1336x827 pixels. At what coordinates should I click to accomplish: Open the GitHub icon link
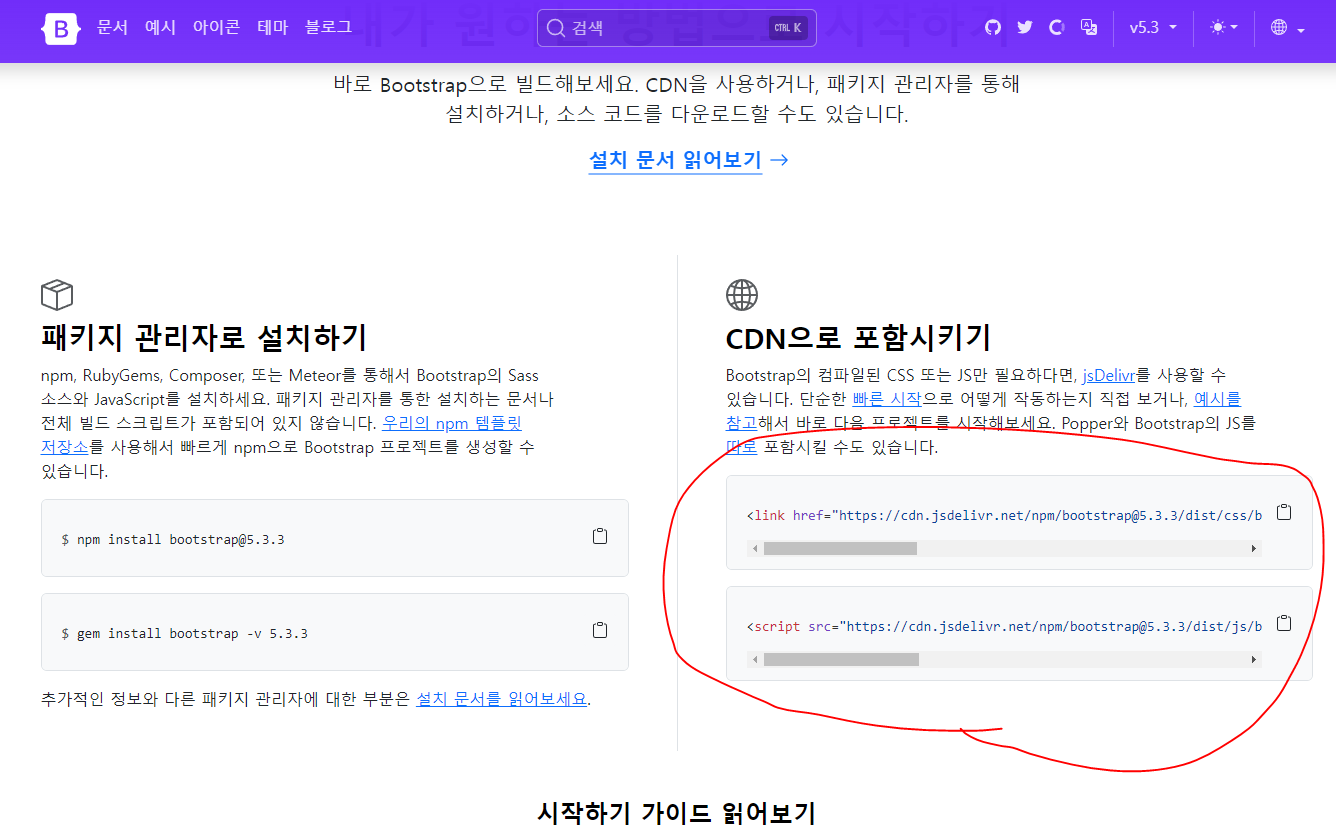pyautogui.click(x=993, y=28)
